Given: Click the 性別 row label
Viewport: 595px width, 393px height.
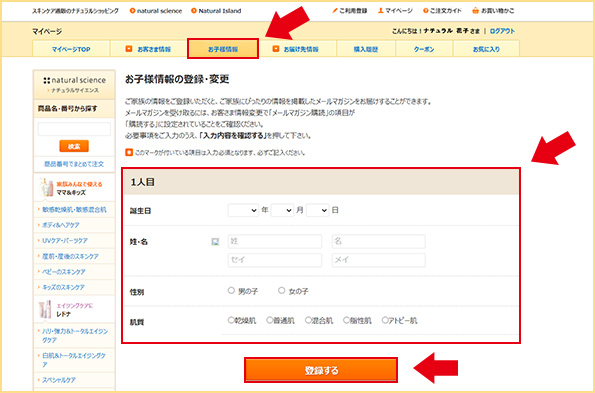Looking at the screenshot, I should [x=137, y=292].
